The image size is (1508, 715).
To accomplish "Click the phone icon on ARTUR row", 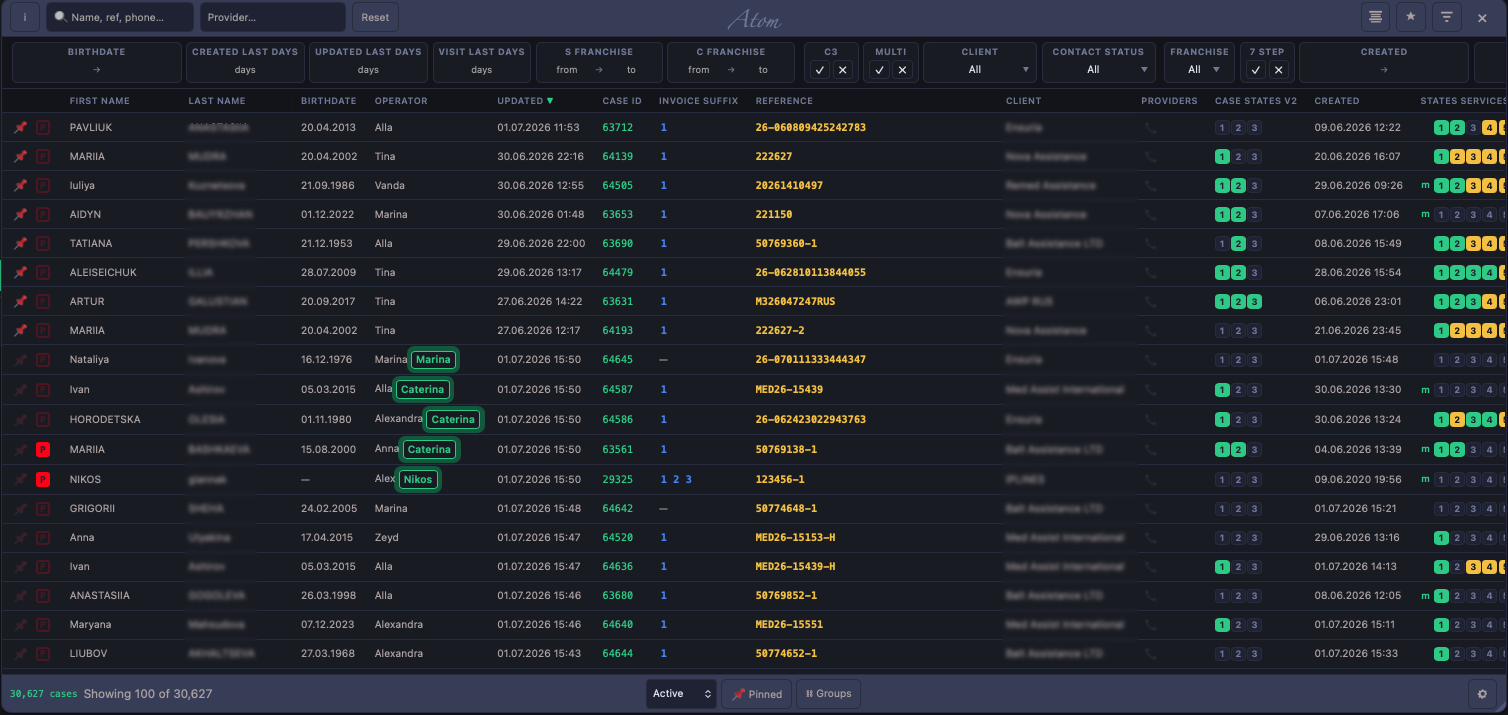I will (x=1151, y=302).
